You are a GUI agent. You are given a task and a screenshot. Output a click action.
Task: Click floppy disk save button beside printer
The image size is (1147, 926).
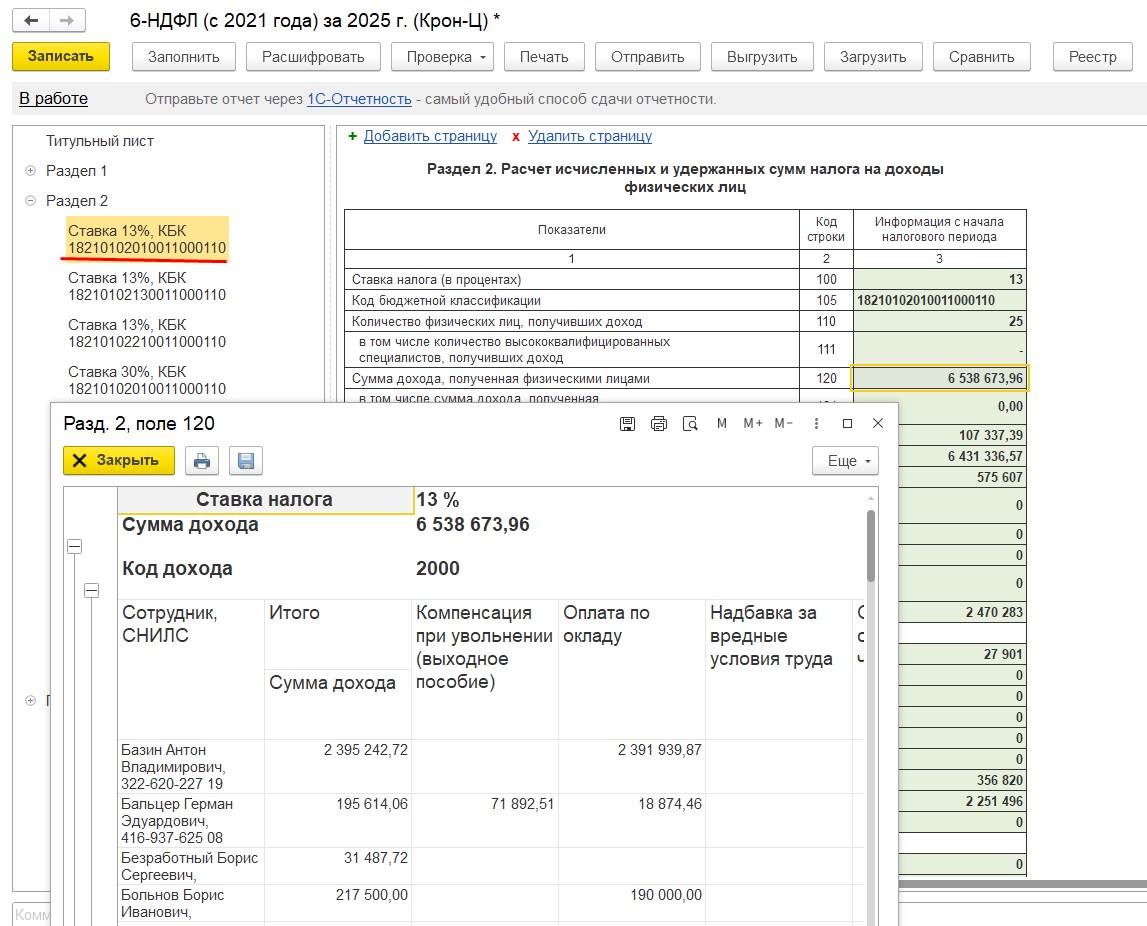click(245, 461)
